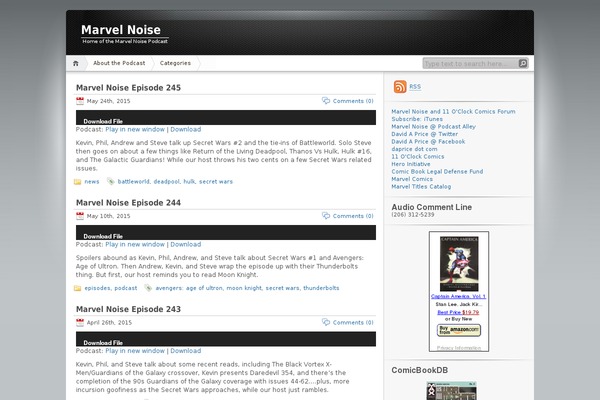The height and width of the screenshot is (400, 600).
Task: Click calendar icon beside May 24th, 2015
Action: tap(80, 101)
